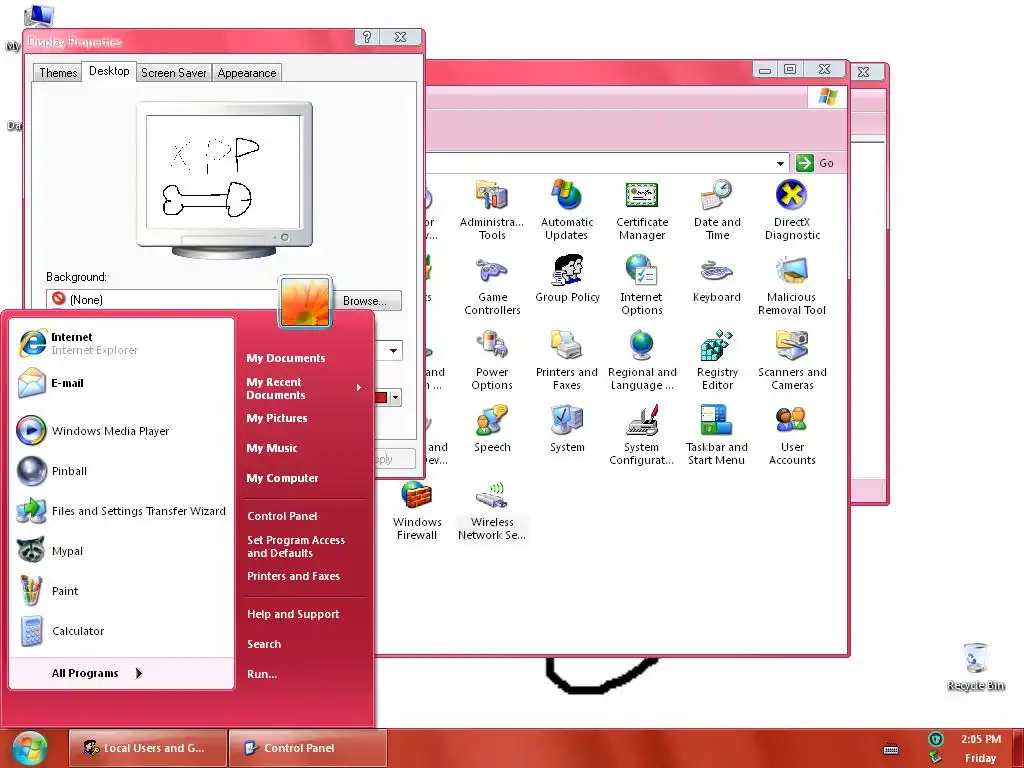Click the on-screen keyboard tray icon
This screenshot has width=1024, height=768.
891,749
